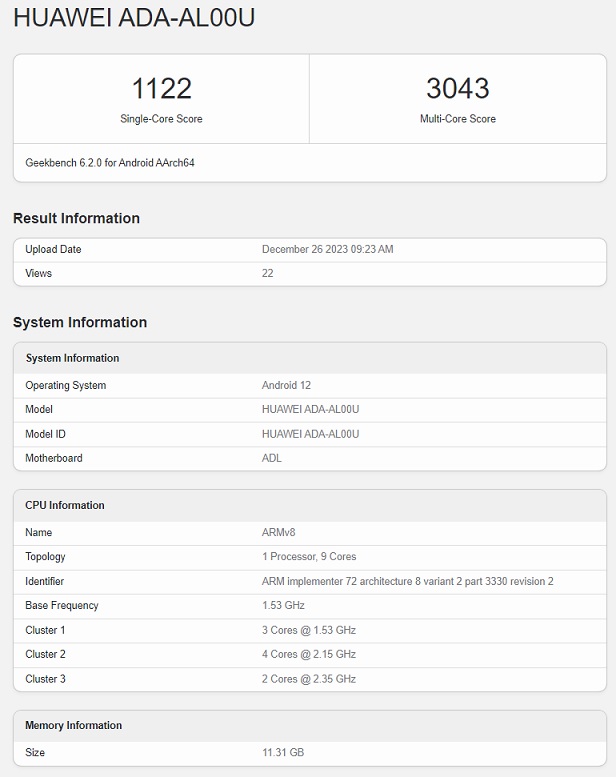Click the 3043 multi-core score number
The height and width of the screenshot is (777, 616).
coord(458,88)
